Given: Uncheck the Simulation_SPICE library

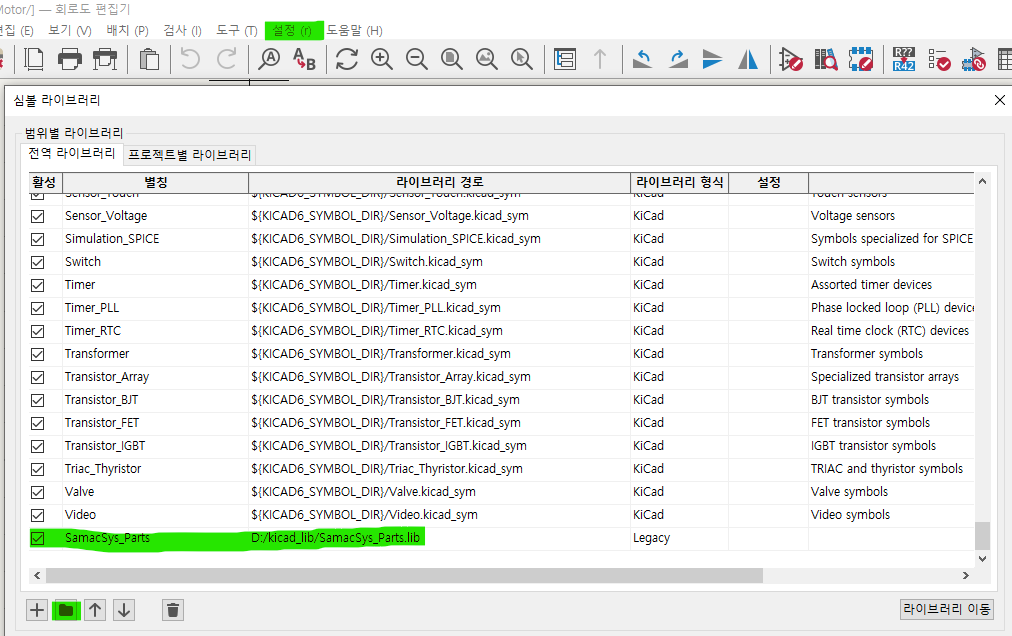Looking at the screenshot, I should [37, 239].
